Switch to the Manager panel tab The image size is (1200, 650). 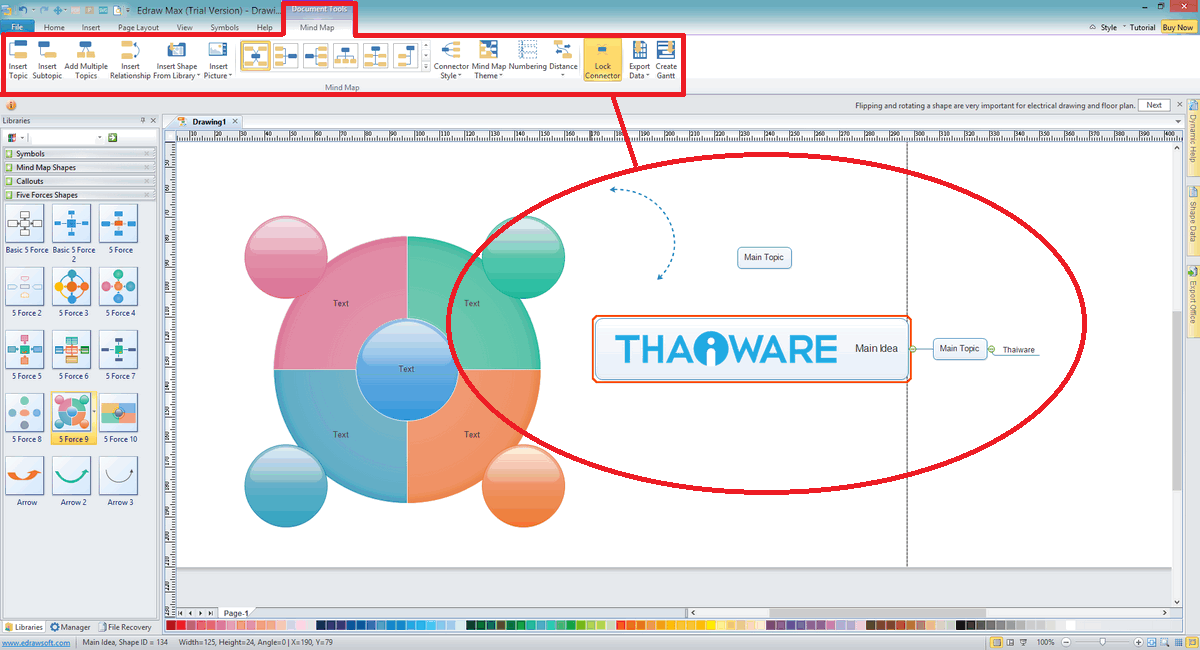(x=70, y=627)
